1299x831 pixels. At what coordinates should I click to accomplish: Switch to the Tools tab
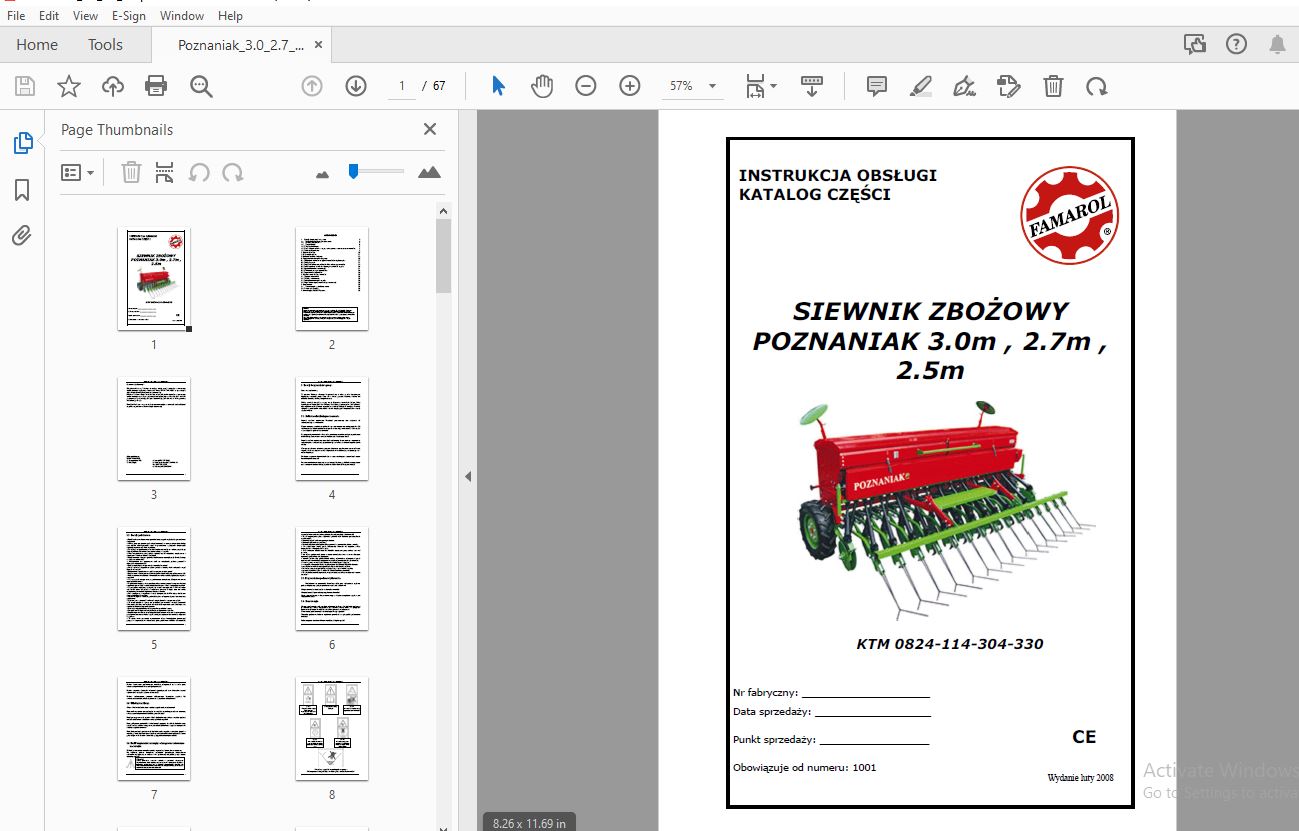(x=105, y=44)
